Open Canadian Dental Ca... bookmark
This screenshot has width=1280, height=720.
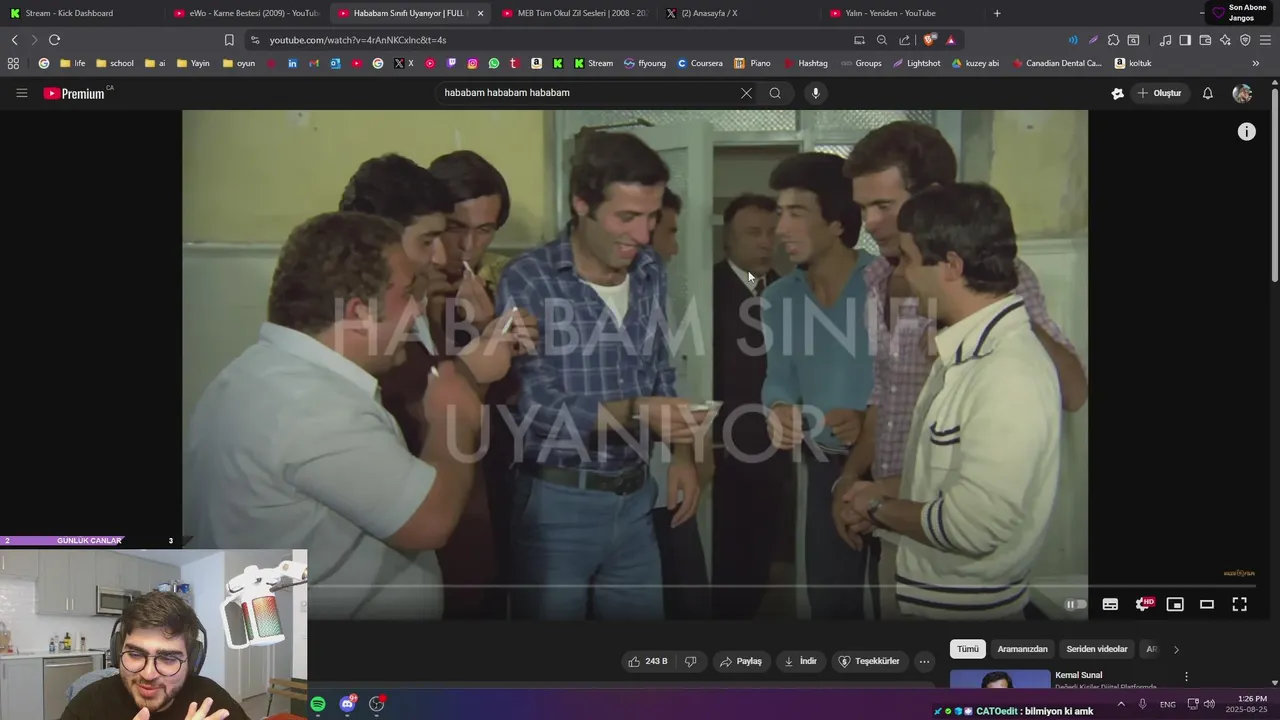click(x=1056, y=63)
